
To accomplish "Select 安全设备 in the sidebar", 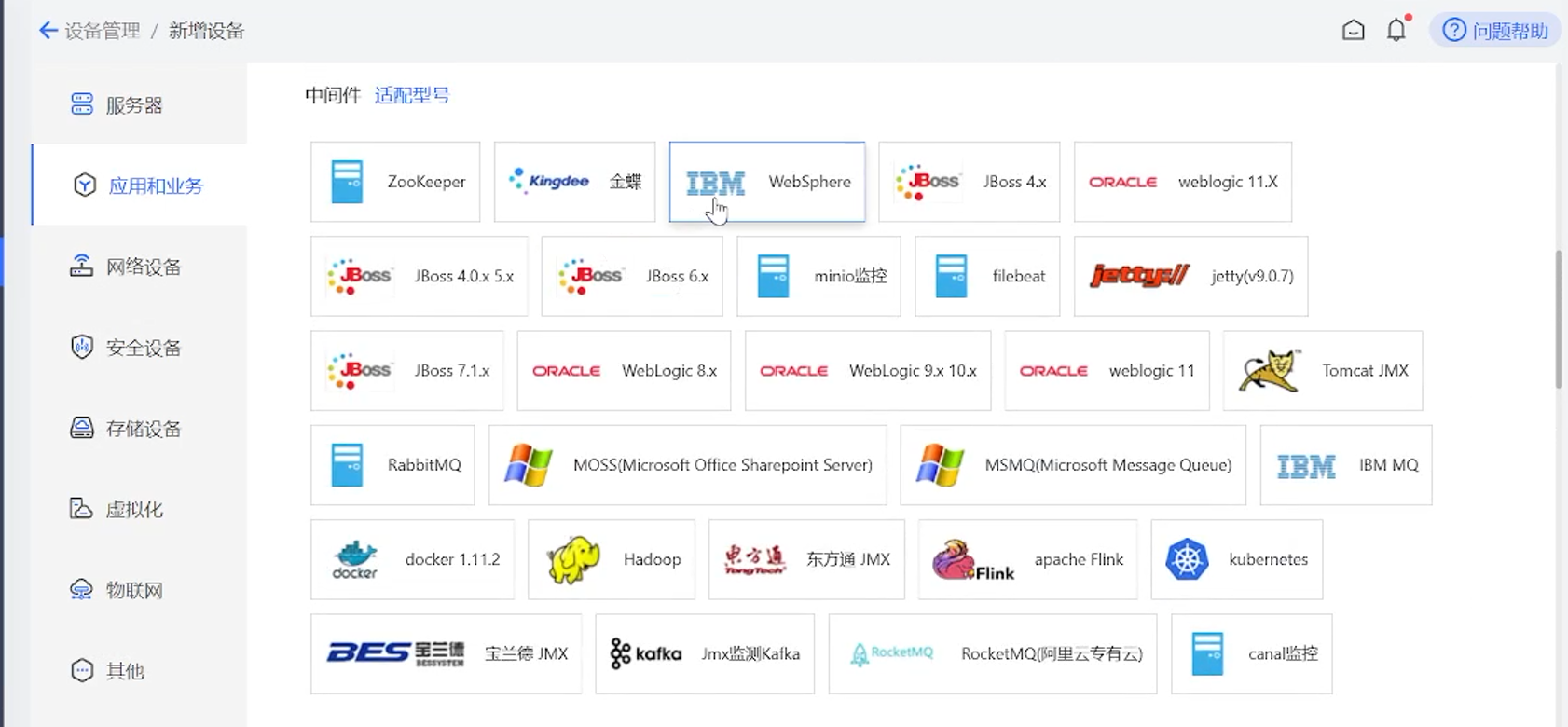I will pyautogui.click(x=140, y=348).
